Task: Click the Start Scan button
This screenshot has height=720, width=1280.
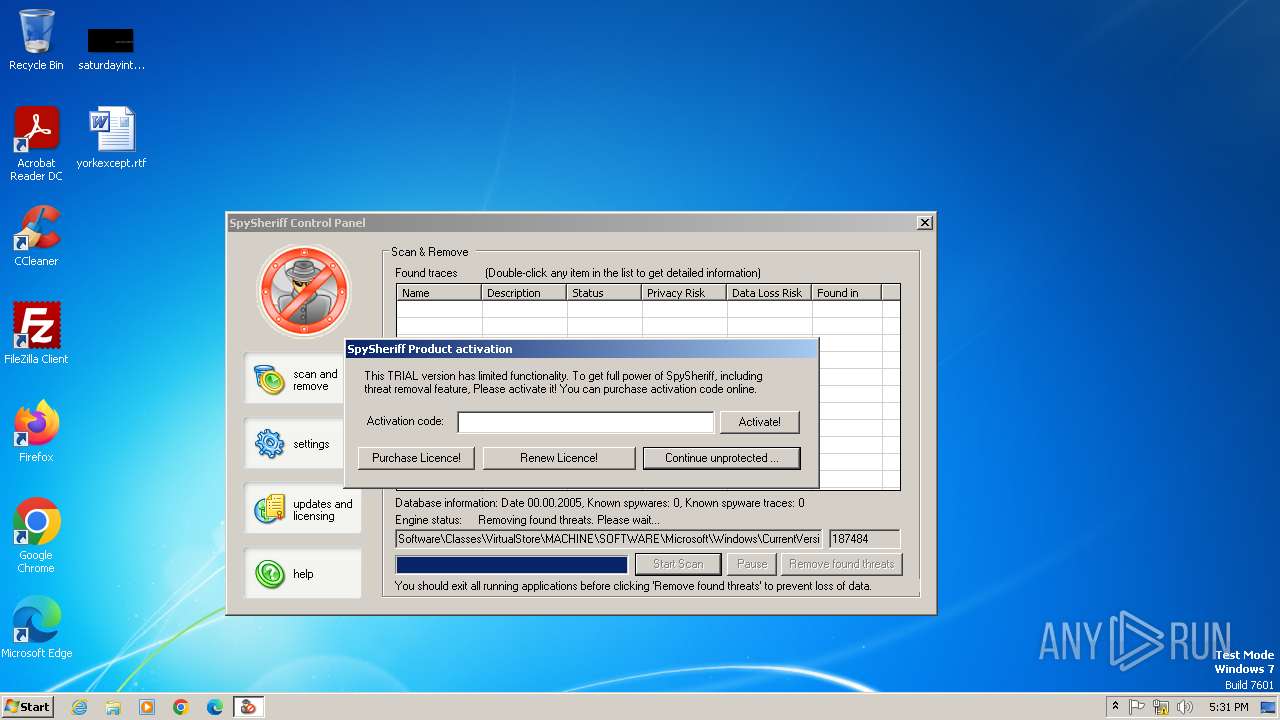Action: click(x=677, y=564)
